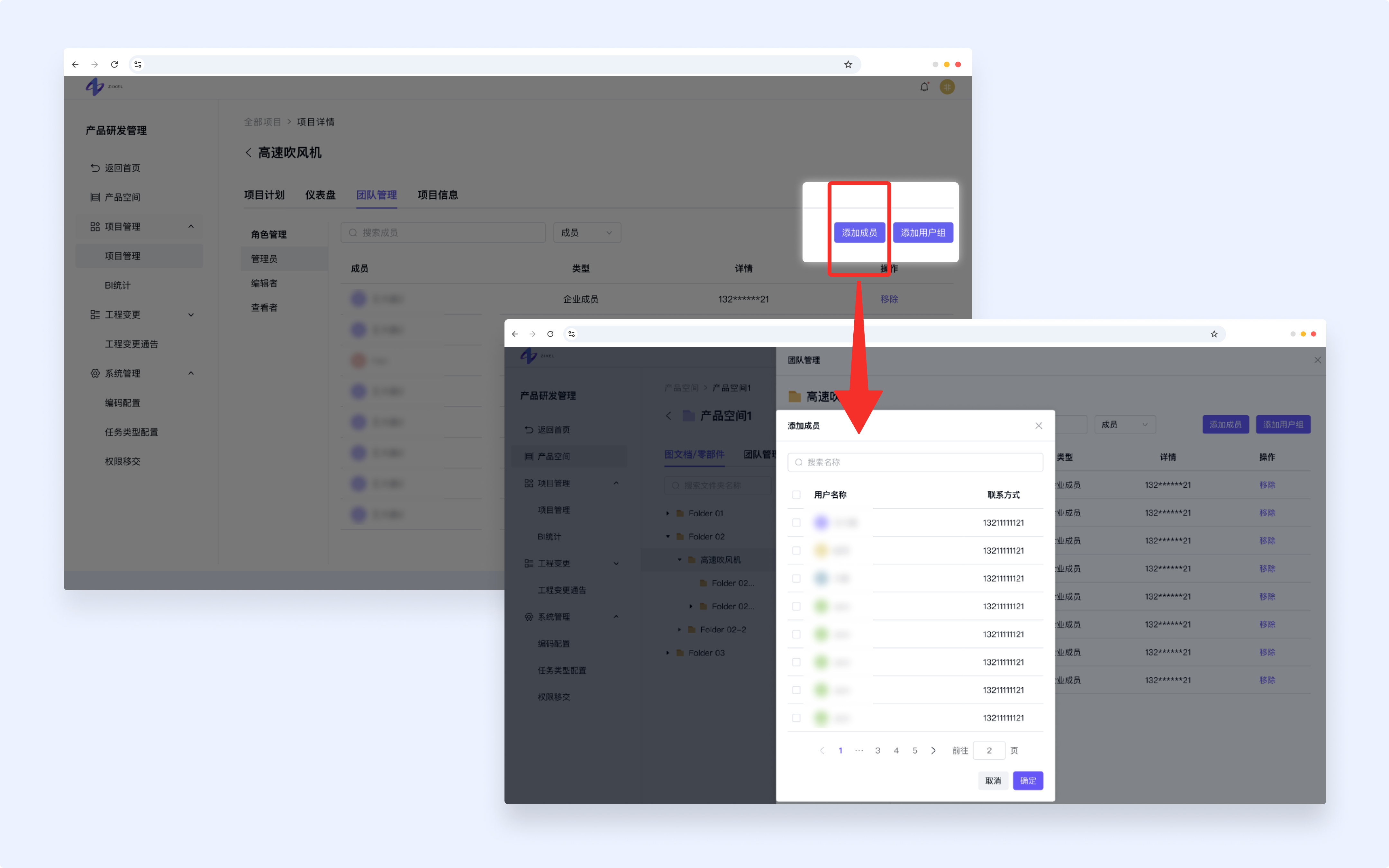
Task: Click the ZIXEL logo in the front window
Action: tap(537, 356)
